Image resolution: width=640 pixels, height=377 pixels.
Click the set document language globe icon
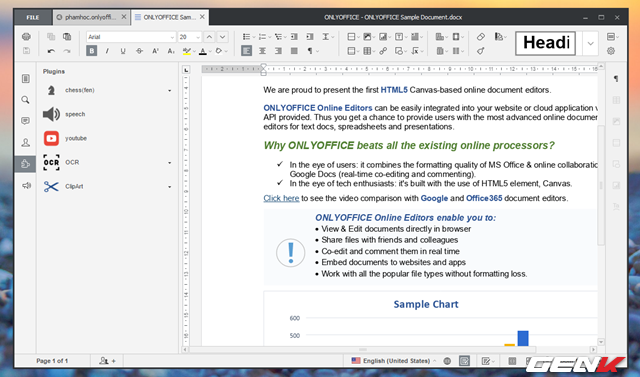click(x=447, y=361)
